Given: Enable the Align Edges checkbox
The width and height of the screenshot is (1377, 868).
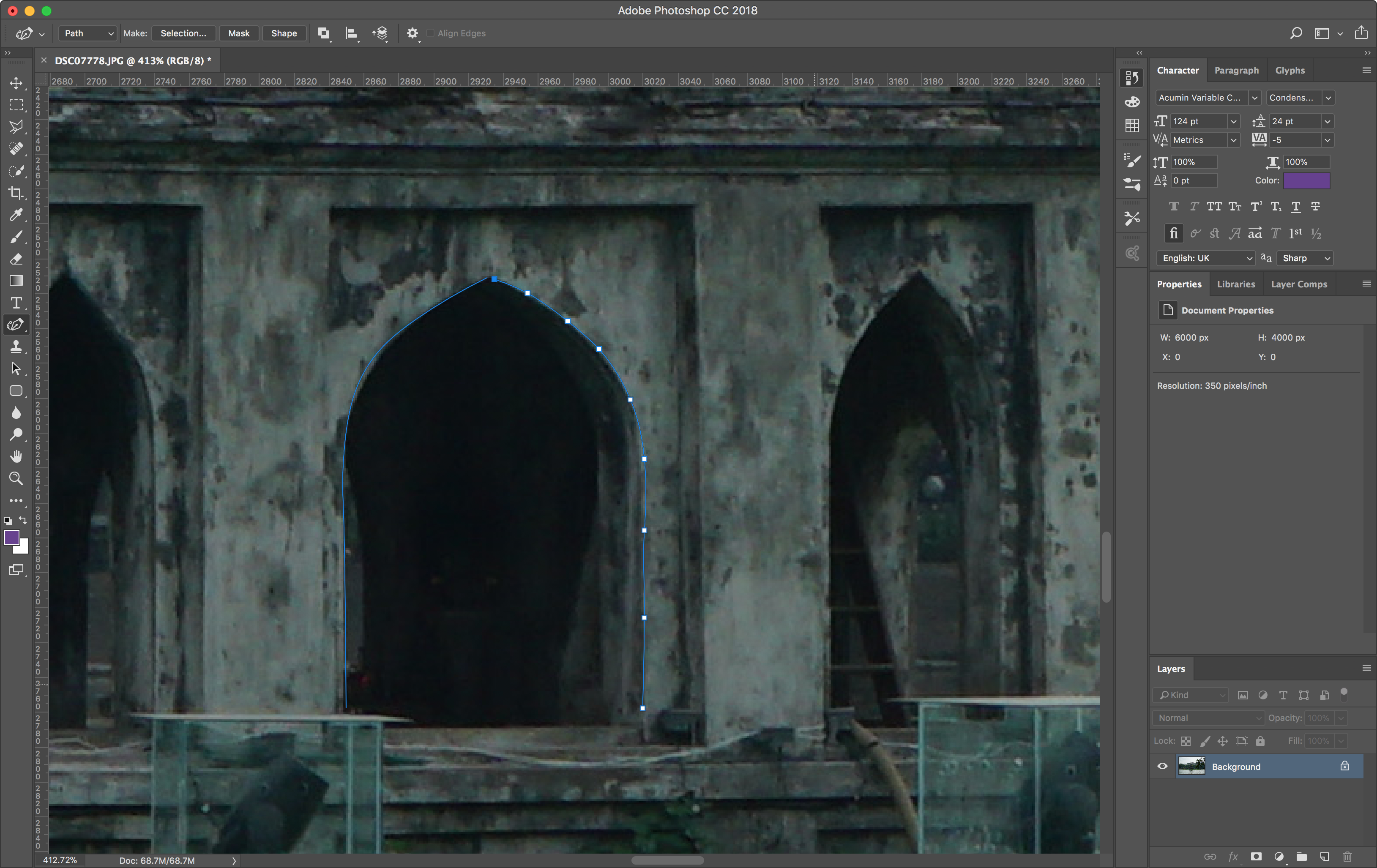Looking at the screenshot, I should 430,33.
